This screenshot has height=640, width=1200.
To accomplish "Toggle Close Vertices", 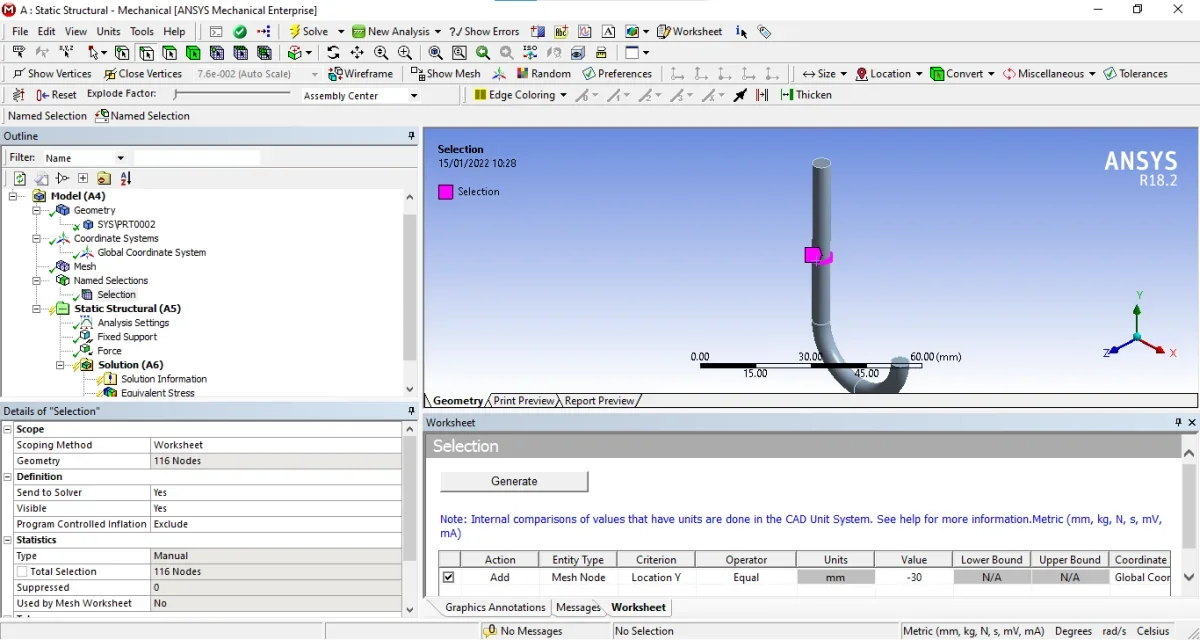I will click(x=141, y=74).
